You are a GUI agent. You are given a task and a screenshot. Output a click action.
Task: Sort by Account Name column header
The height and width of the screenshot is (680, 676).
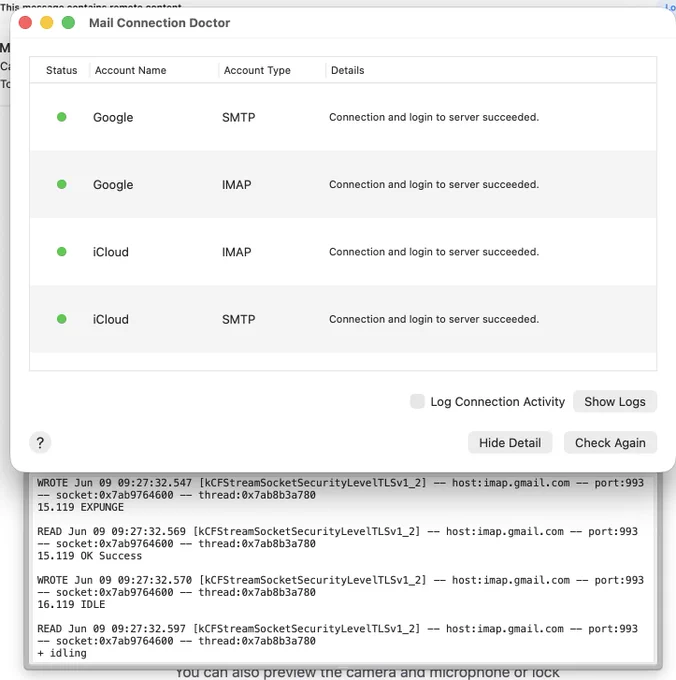[131, 70]
